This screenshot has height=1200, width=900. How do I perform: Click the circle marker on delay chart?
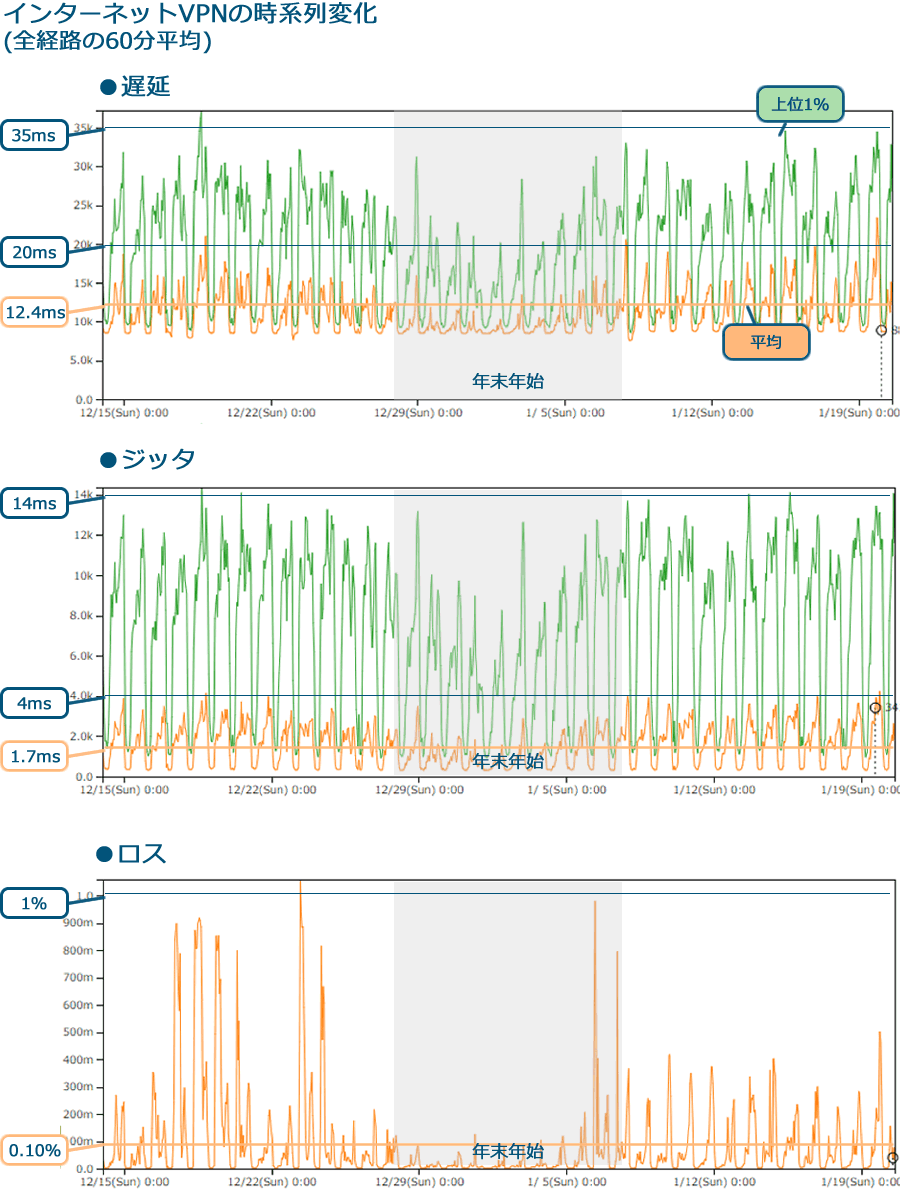881,330
